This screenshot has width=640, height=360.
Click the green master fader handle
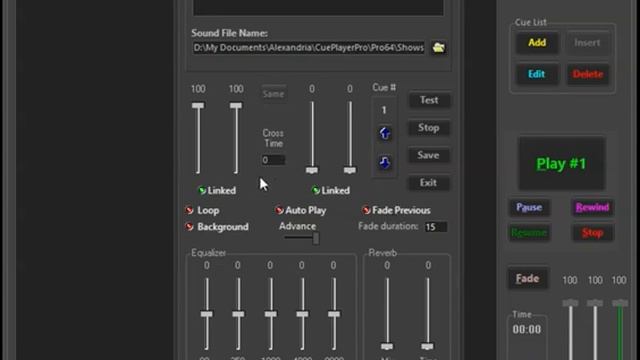(x=620, y=303)
